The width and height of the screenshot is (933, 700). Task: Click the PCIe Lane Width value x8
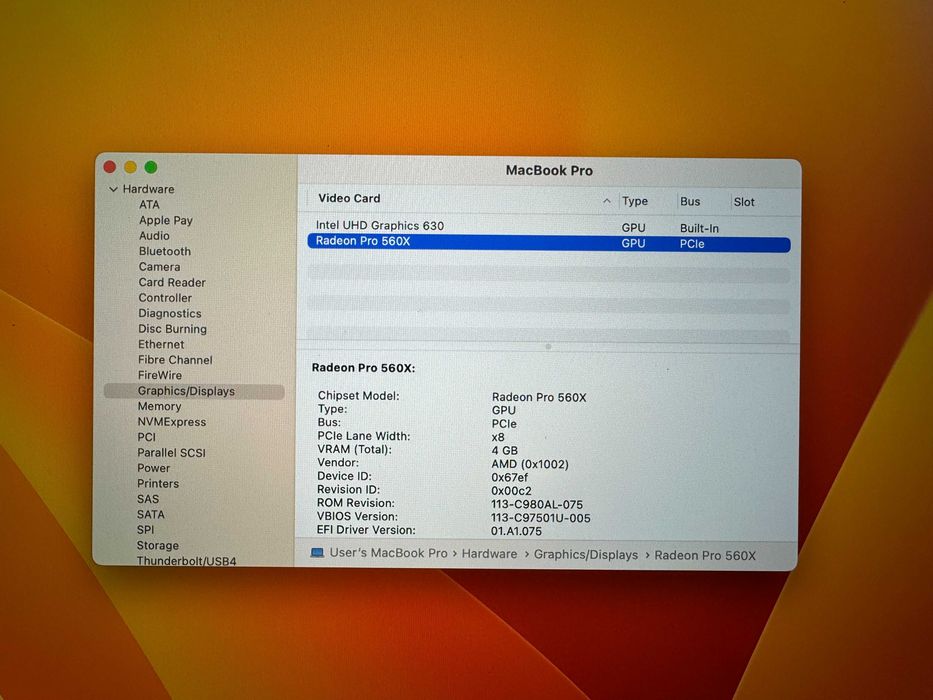498,438
